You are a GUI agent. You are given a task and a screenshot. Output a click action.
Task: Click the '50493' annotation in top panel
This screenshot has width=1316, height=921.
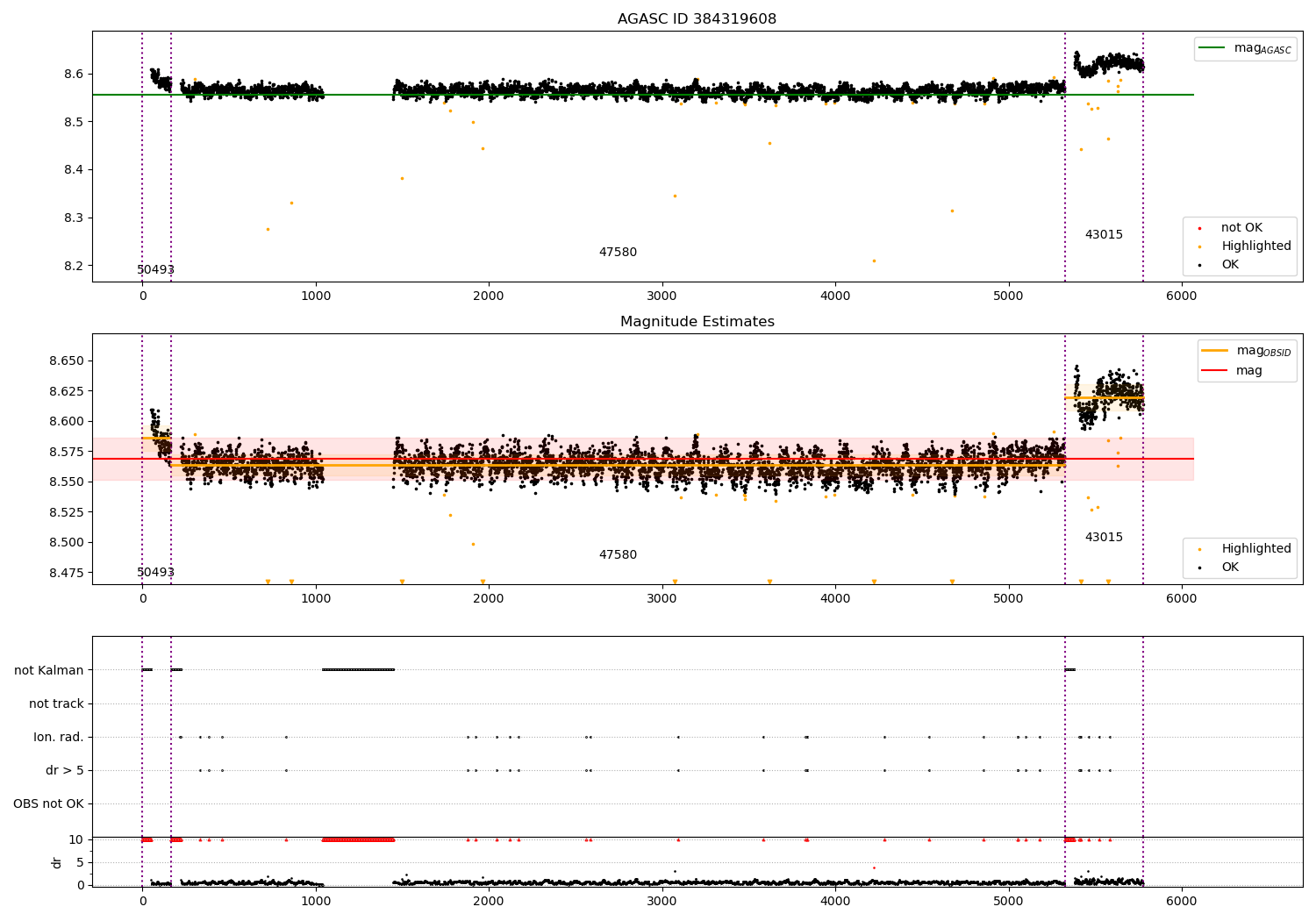point(155,270)
